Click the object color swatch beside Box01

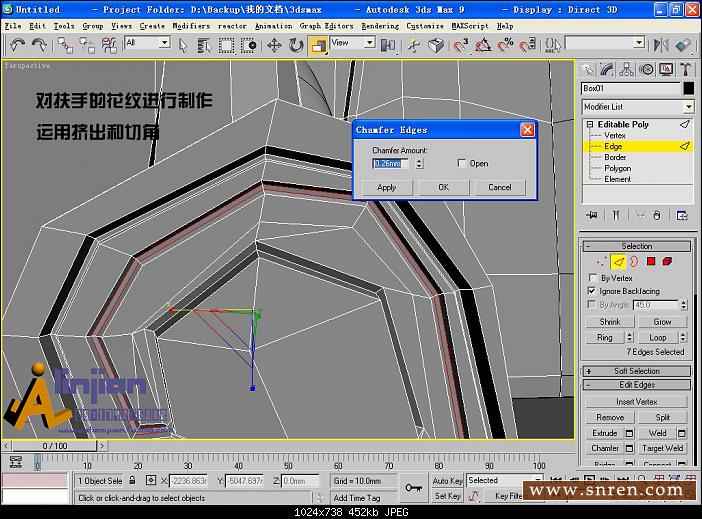[x=688, y=88]
